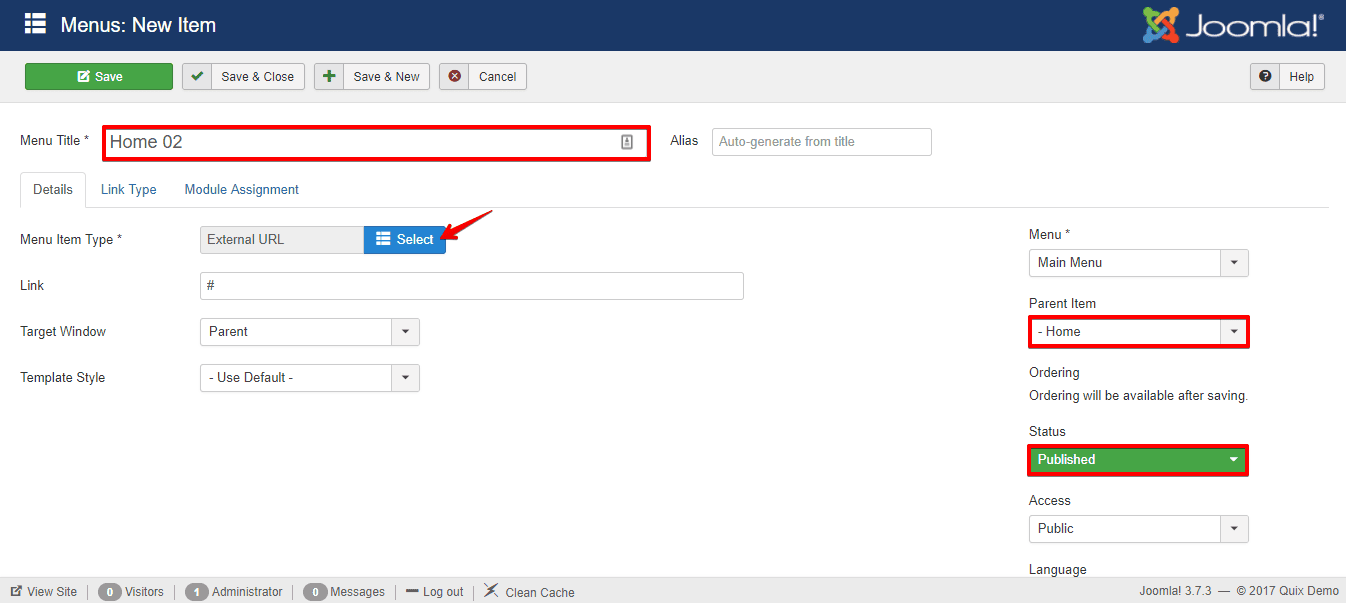Open View Site from the status bar
Image resolution: width=1346 pixels, height=603 pixels.
click(x=43, y=591)
